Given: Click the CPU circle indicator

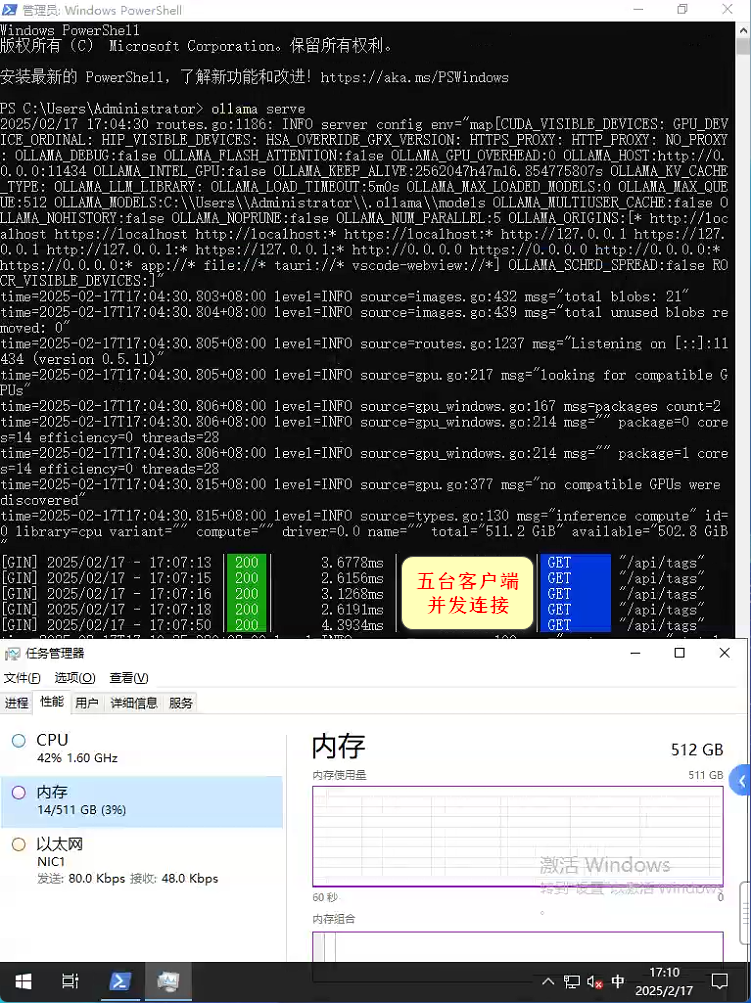Looking at the screenshot, I should point(19,741).
